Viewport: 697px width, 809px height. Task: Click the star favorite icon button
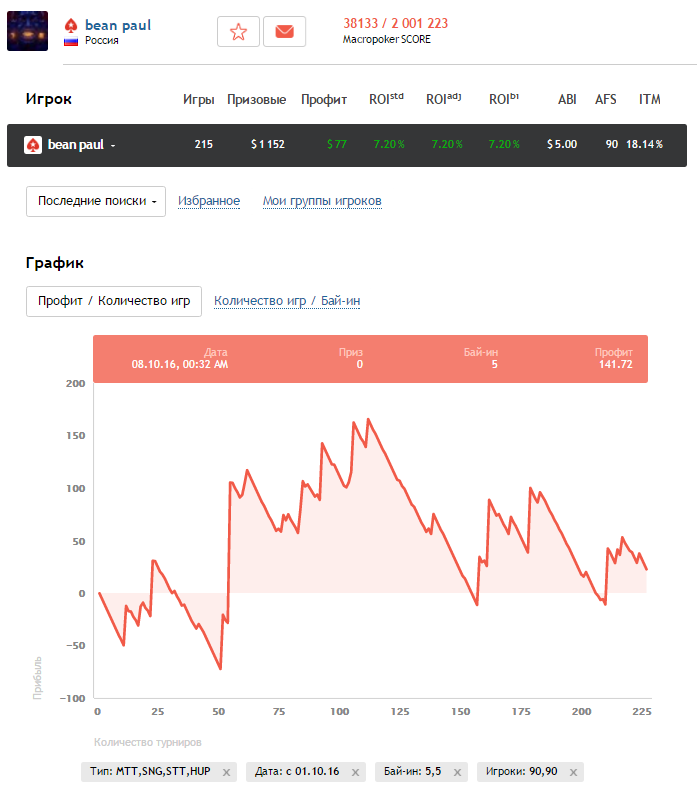[238, 32]
